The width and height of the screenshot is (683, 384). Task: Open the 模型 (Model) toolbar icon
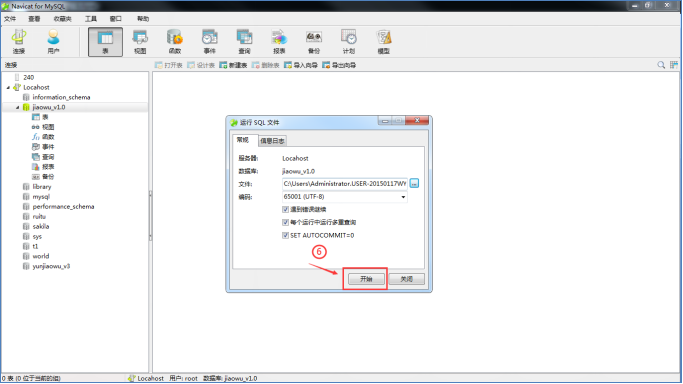383,41
